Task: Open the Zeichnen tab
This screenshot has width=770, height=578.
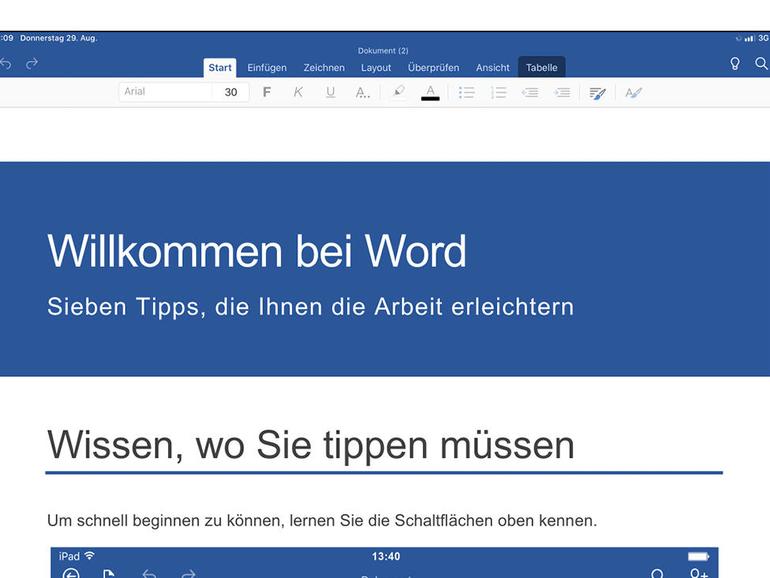Action: [x=324, y=68]
